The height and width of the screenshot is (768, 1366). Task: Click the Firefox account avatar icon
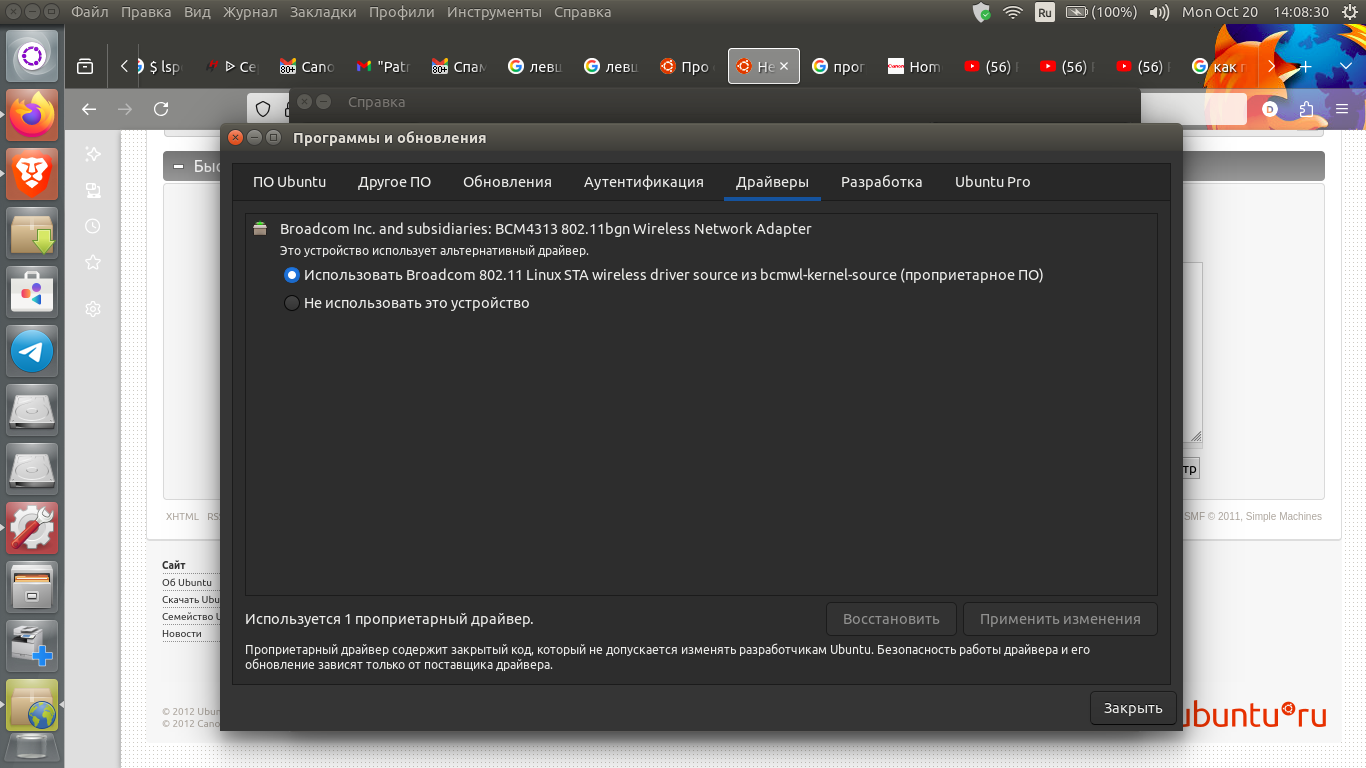click(x=1270, y=109)
